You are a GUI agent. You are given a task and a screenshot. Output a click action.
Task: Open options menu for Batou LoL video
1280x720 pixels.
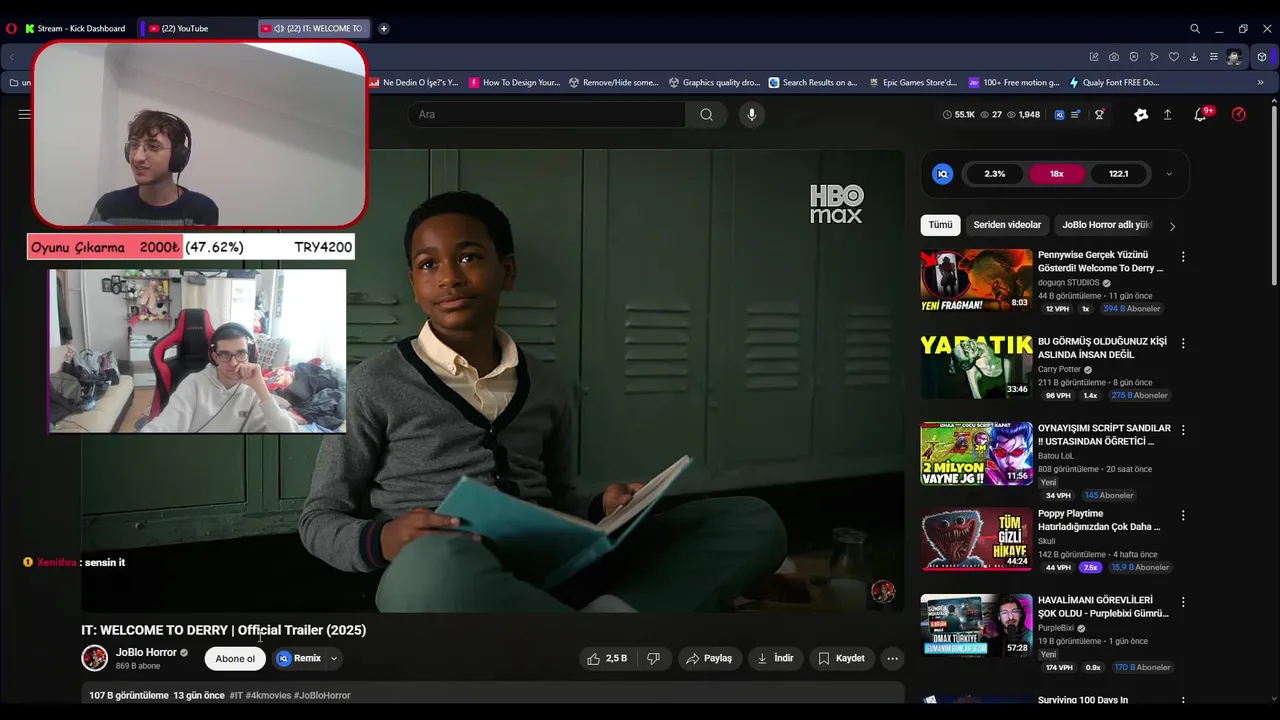coord(1183,430)
